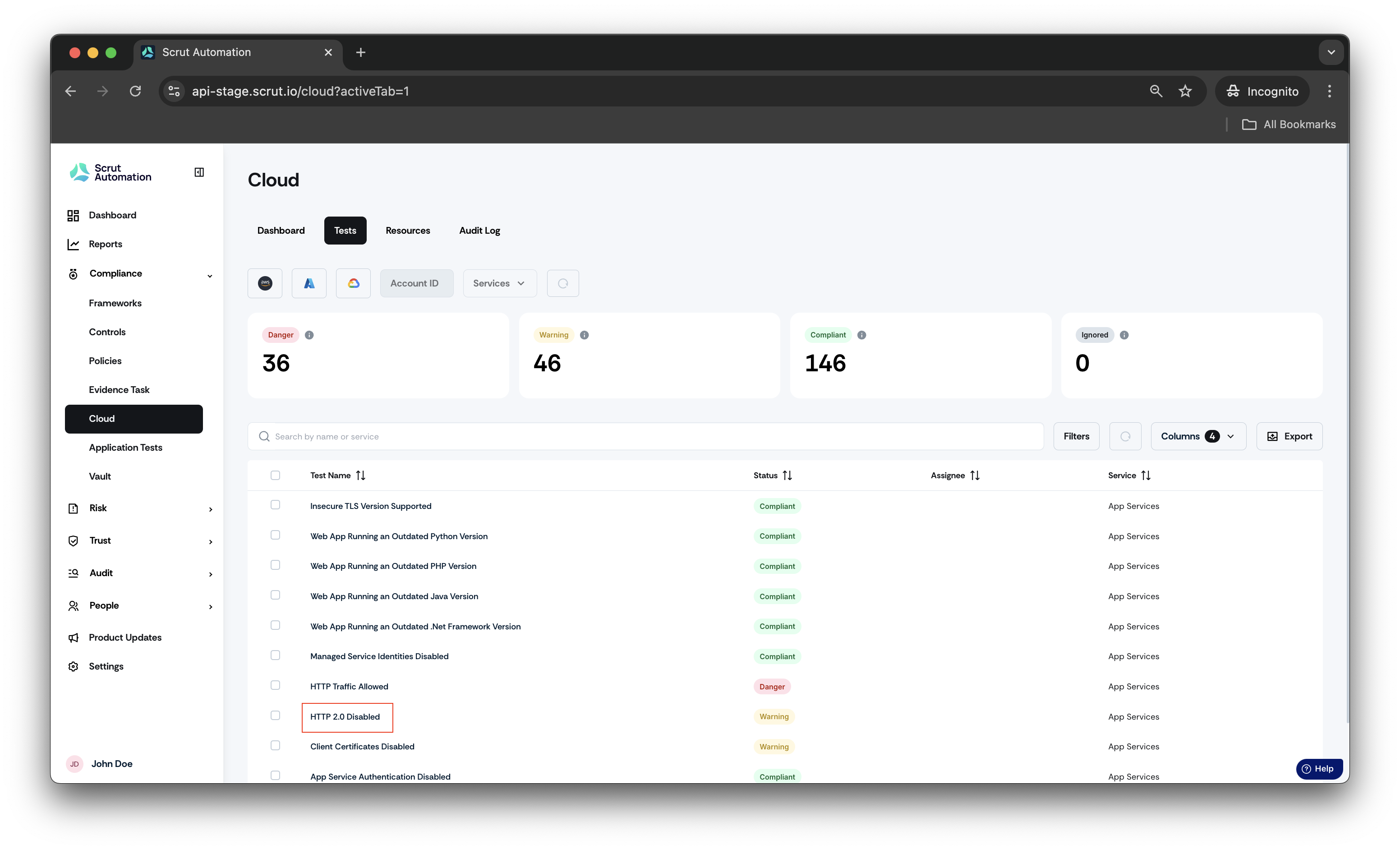Open Evidence Task in the sidebar
This screenshot has height=850, width=1400.
119,390
